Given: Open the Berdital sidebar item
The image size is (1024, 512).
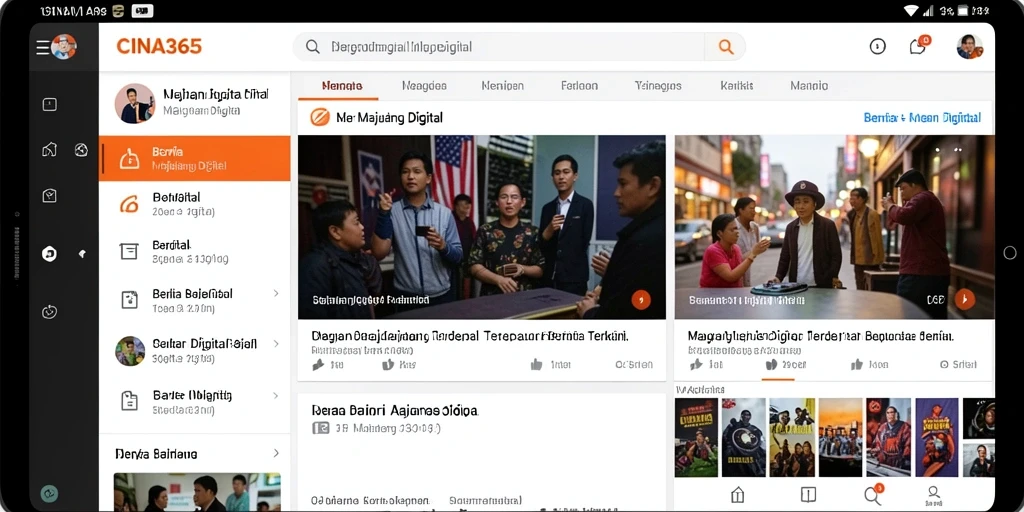Looking at the screenshot, I should coord(195,251).
